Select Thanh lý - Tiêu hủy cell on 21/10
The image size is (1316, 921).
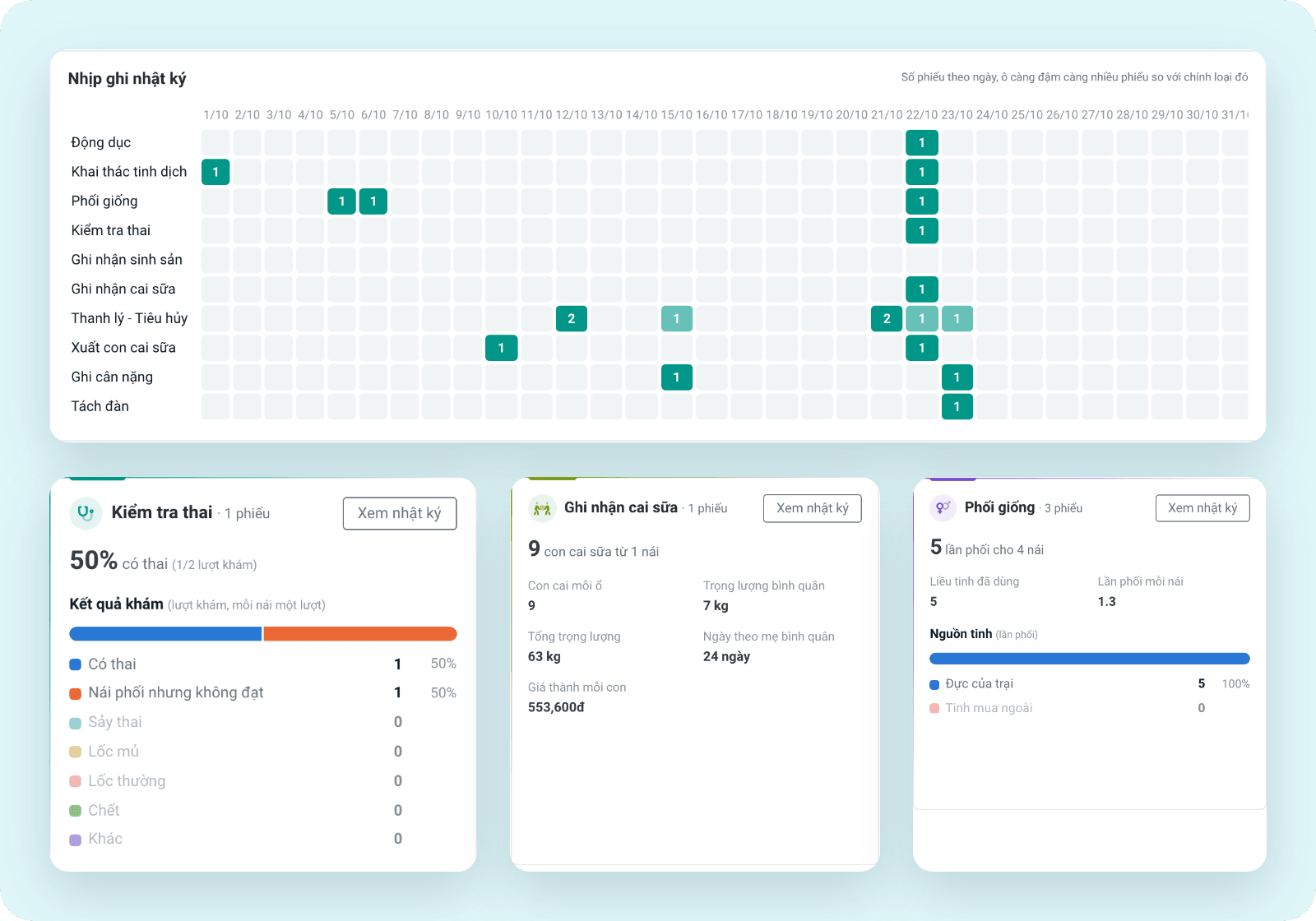887,318
